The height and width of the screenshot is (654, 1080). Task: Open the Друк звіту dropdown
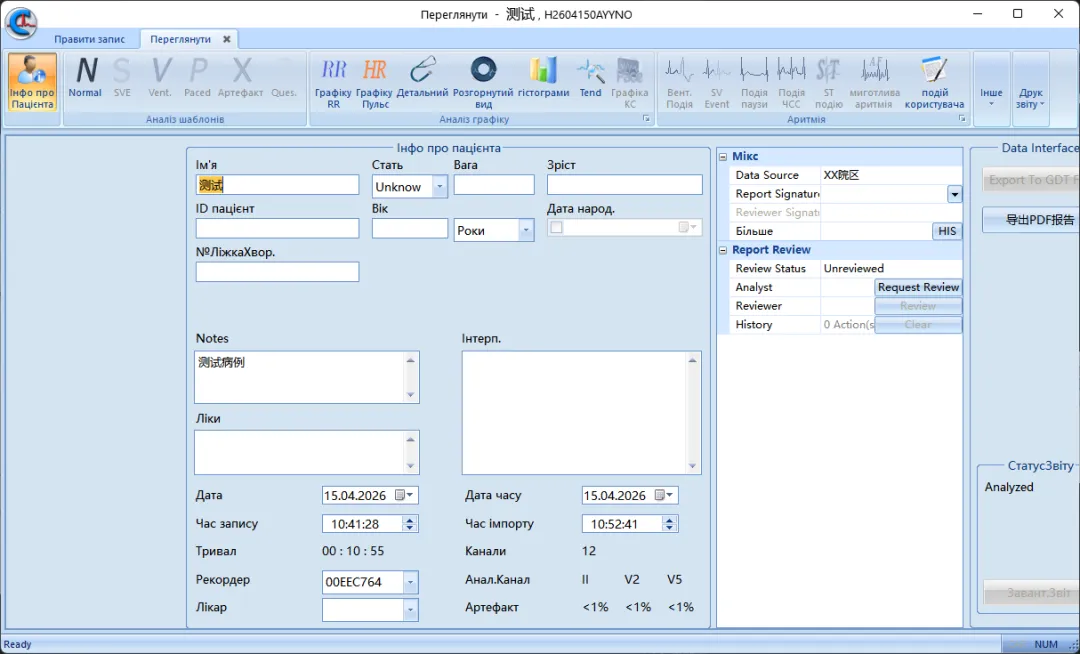point(1031,89)
